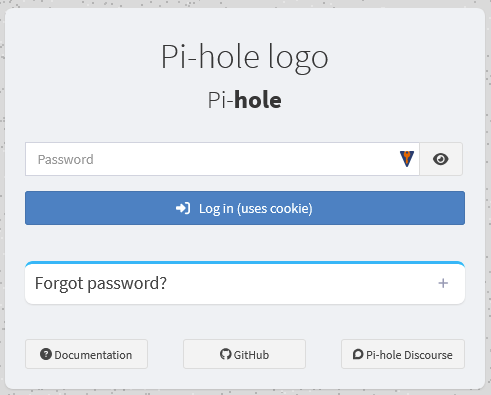Toggle password visibility with the eye icon
The height and width of the screenshot is (395, 491).
click(441, 159)
